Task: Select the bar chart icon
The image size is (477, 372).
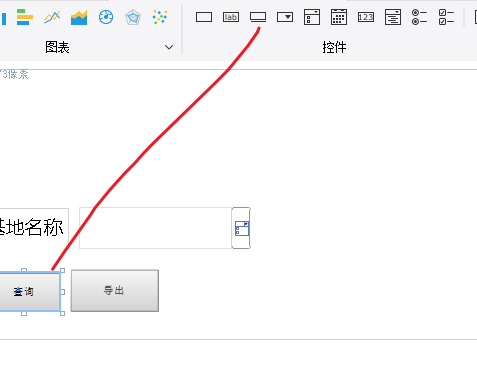Action: point(25,17)
